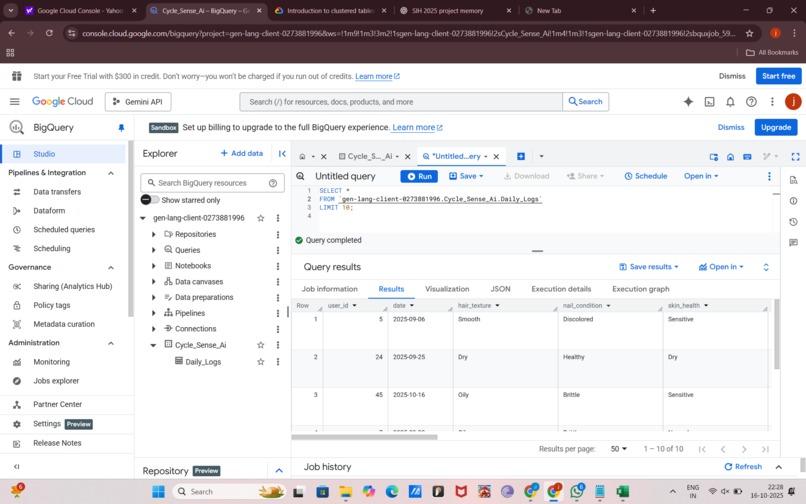Screen dimensions: 806x504
Task: Open the home tab icon
Action: pos(302,156)
